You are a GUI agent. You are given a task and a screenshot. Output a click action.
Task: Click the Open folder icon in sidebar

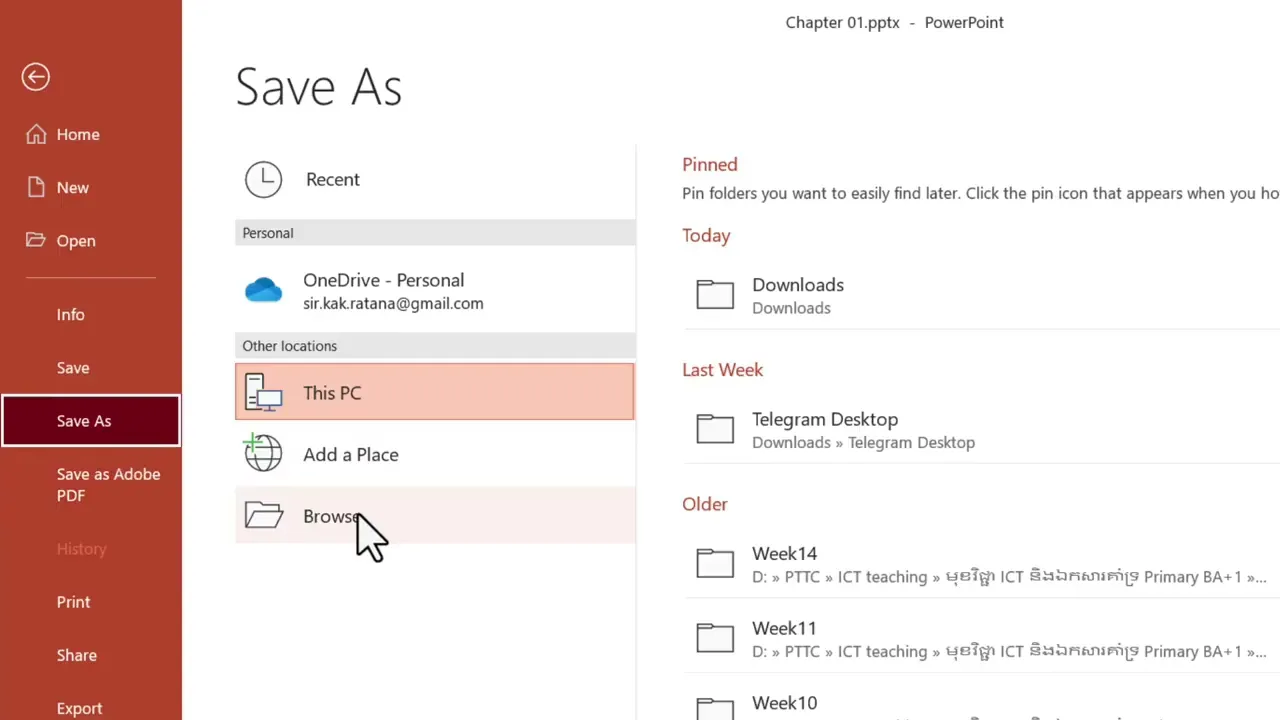click(x=36, y=240)
